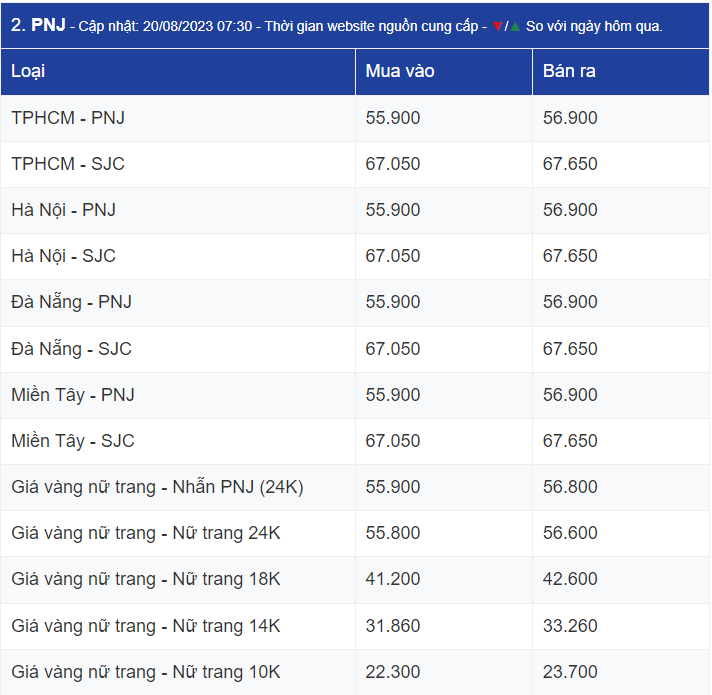The image size is (712, 695).
Task: Click Hà Nội - SJC row label
Action: coord(63,256)
